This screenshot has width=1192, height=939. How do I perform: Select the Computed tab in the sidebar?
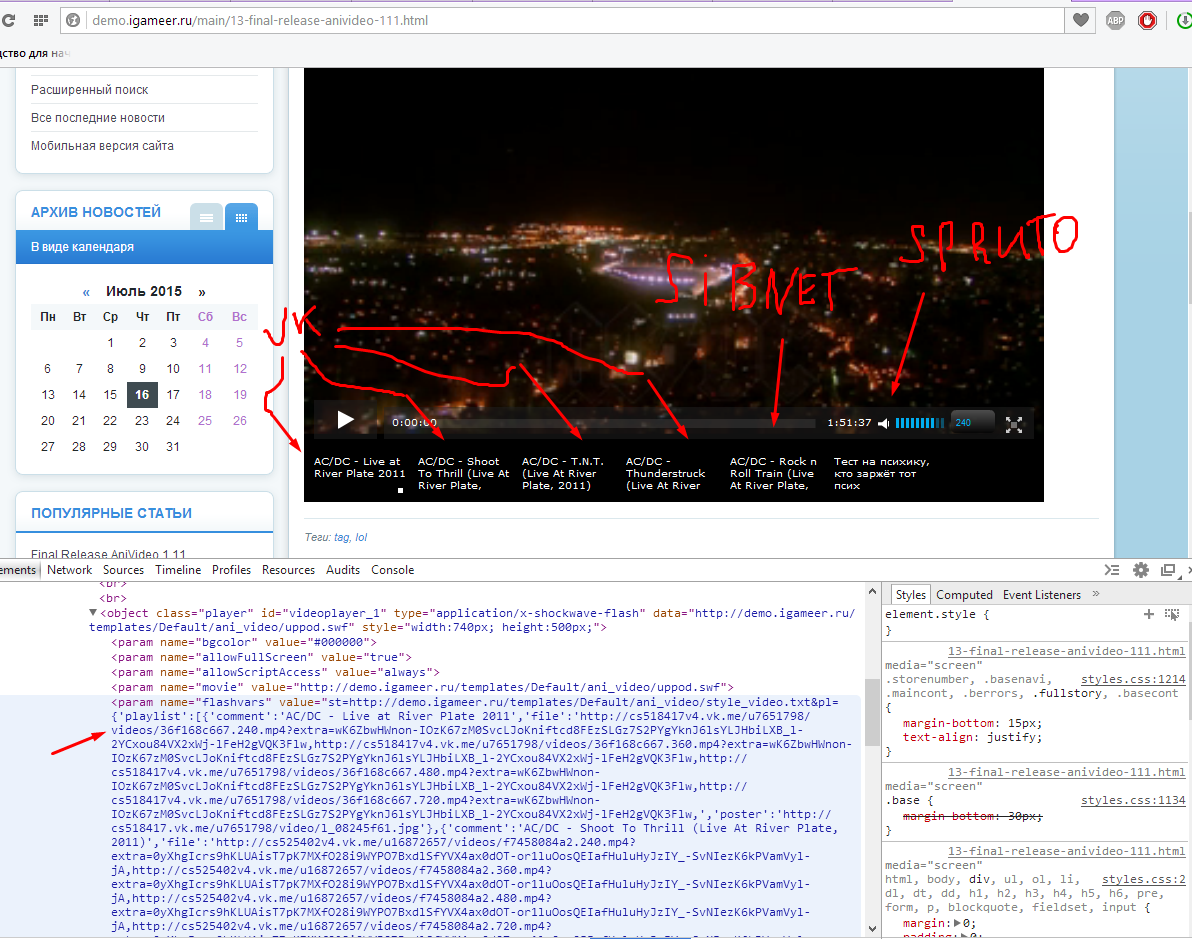[964, 595]
